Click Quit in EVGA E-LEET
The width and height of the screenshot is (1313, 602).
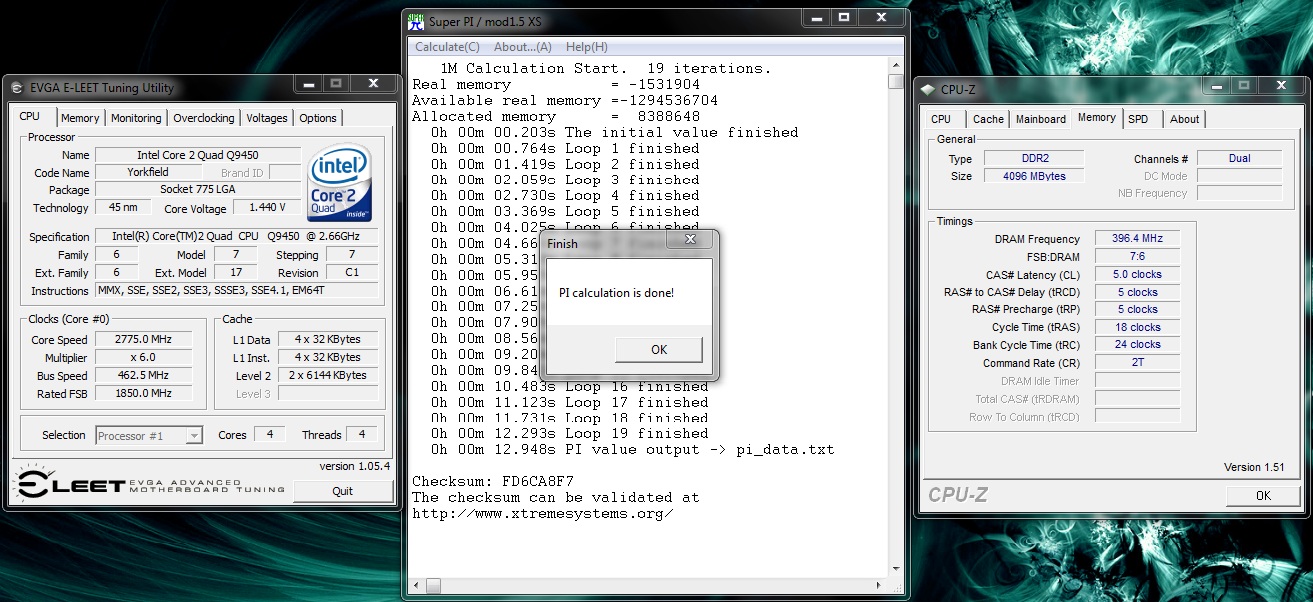coord(343,491)
